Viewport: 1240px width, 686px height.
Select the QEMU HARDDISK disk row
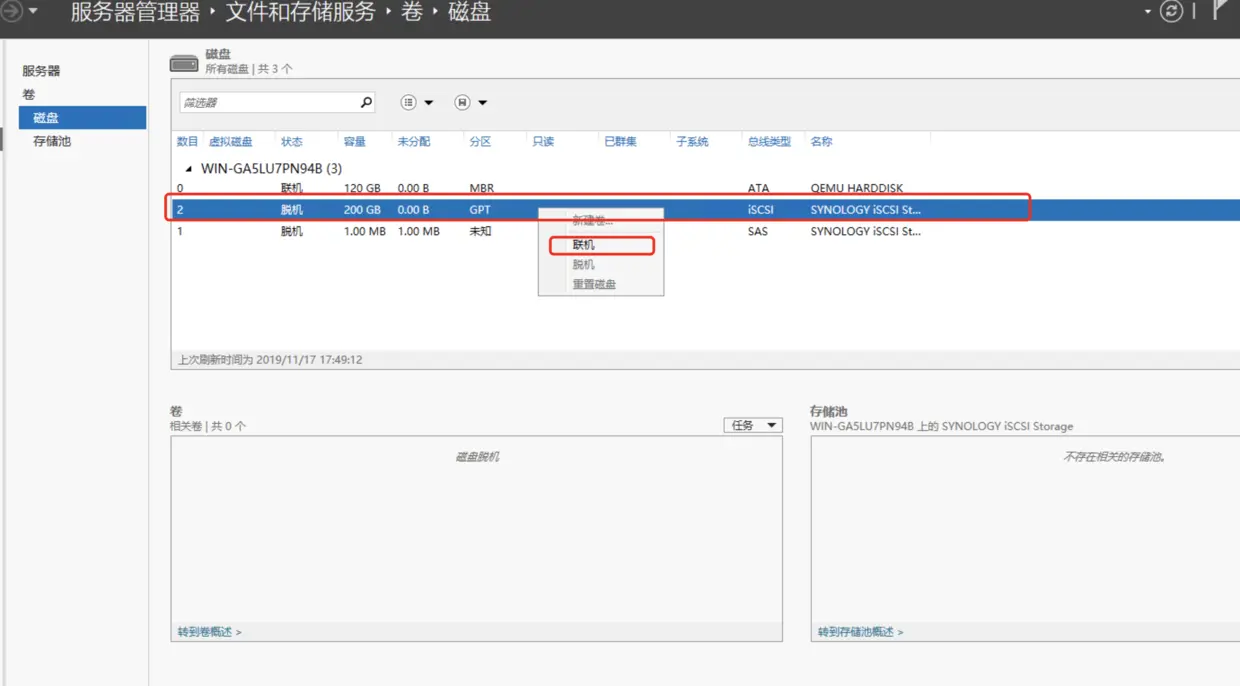705,188
